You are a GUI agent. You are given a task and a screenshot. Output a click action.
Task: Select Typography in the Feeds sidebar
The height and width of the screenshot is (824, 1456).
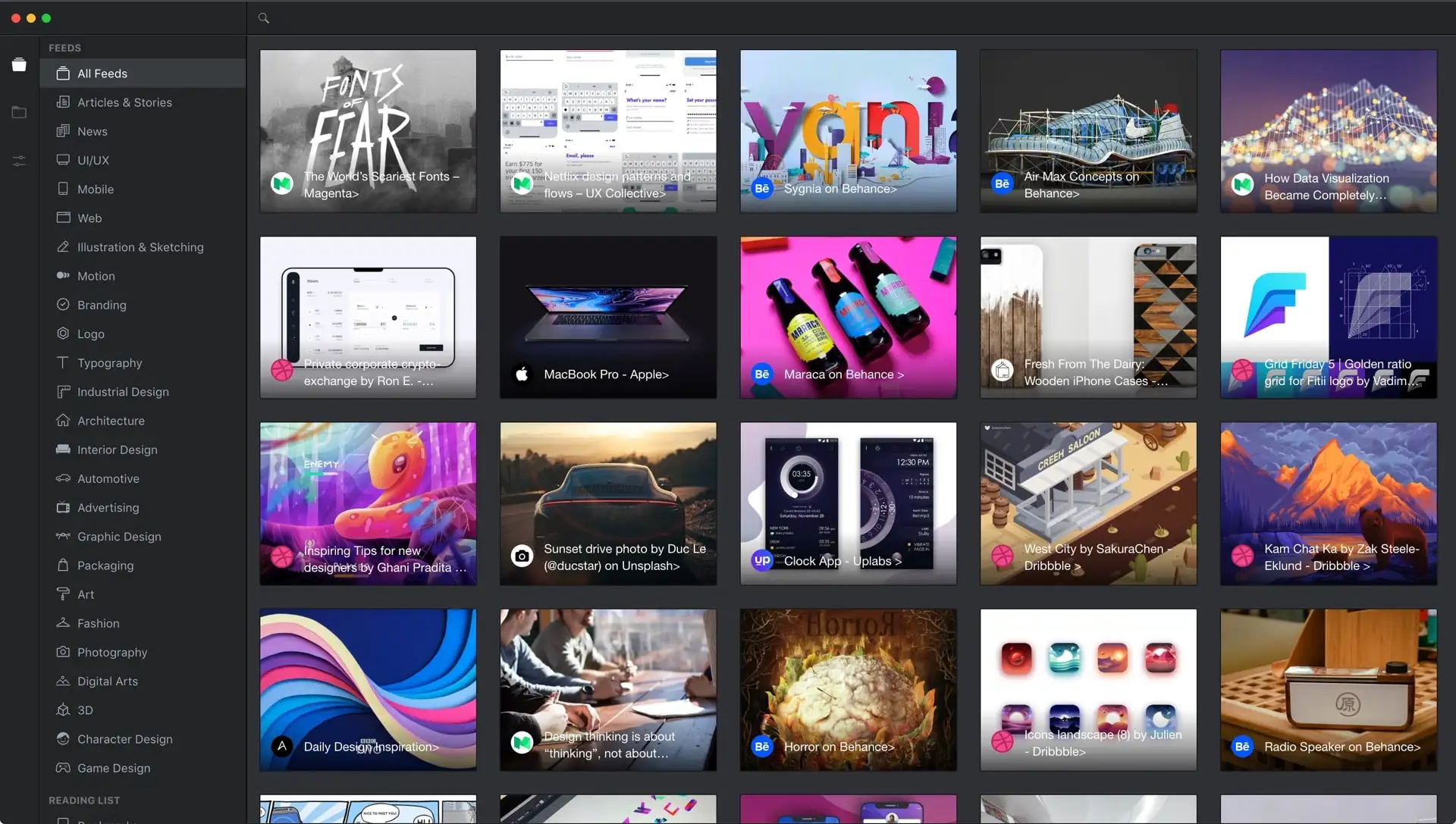point(108,362)
